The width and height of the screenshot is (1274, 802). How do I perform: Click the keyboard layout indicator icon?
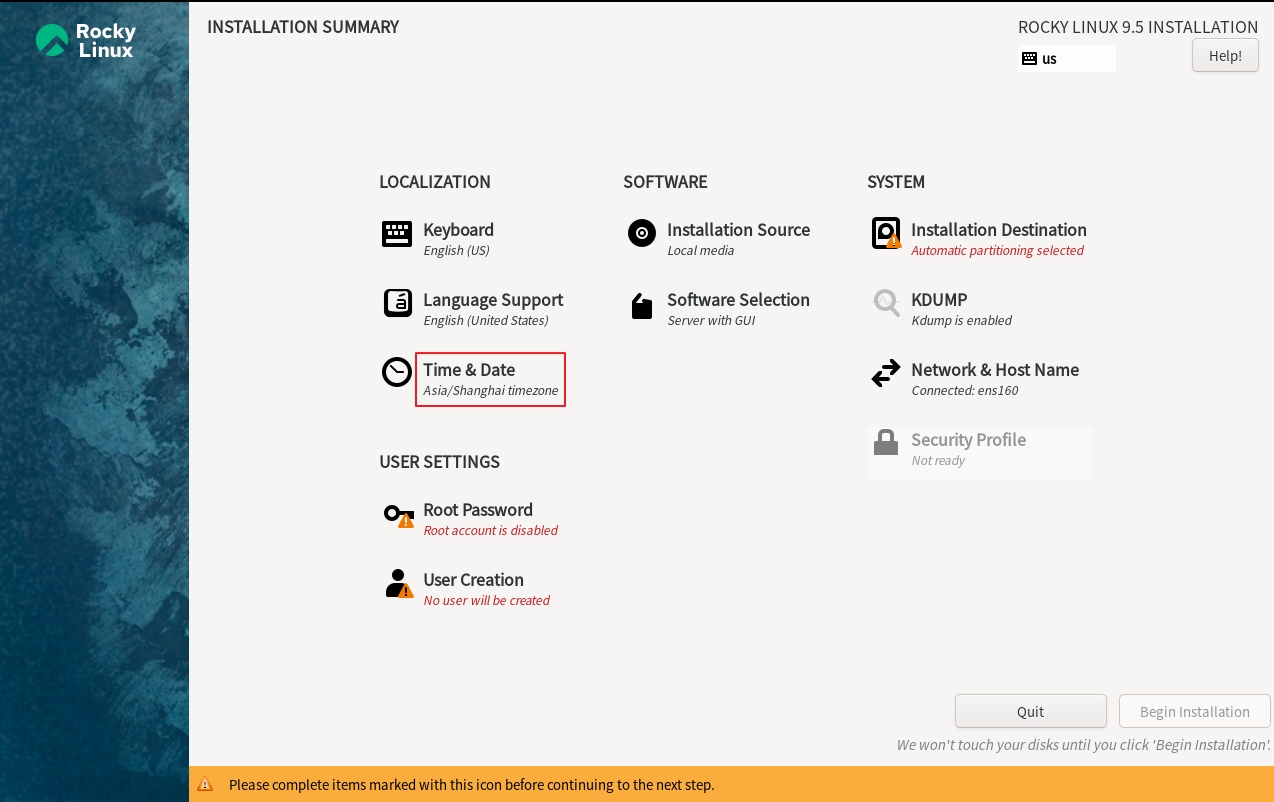pyautogui.click(x=1029, y=58)
